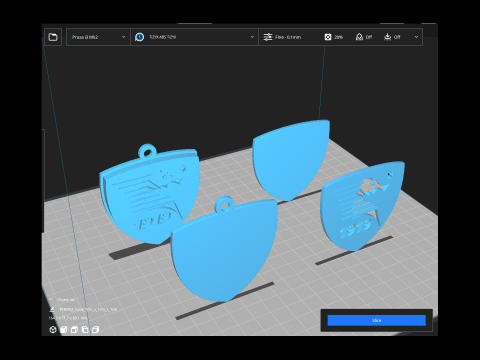Image resolution: width=480 pixels, height=360 pixels.
Task: Expand print settings panel chevron arrow
Action: [x=416, y=37]
